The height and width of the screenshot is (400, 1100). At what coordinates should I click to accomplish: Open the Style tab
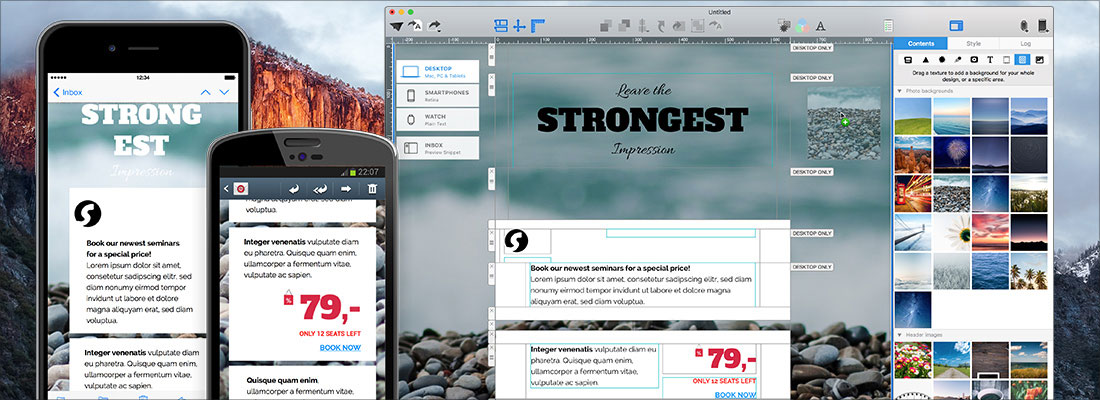point(973,44)
